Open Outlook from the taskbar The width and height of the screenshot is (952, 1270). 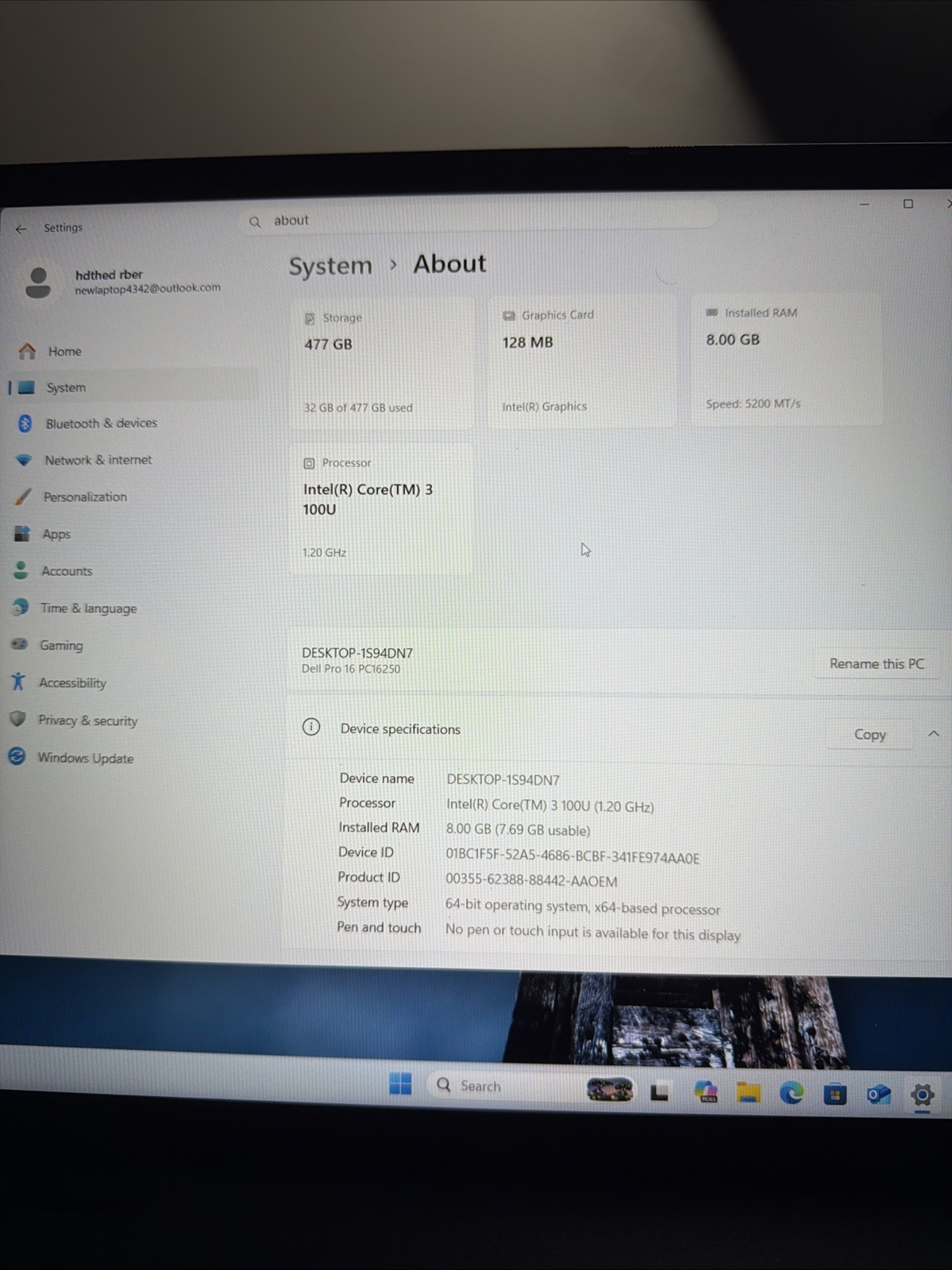point(878,1095)
